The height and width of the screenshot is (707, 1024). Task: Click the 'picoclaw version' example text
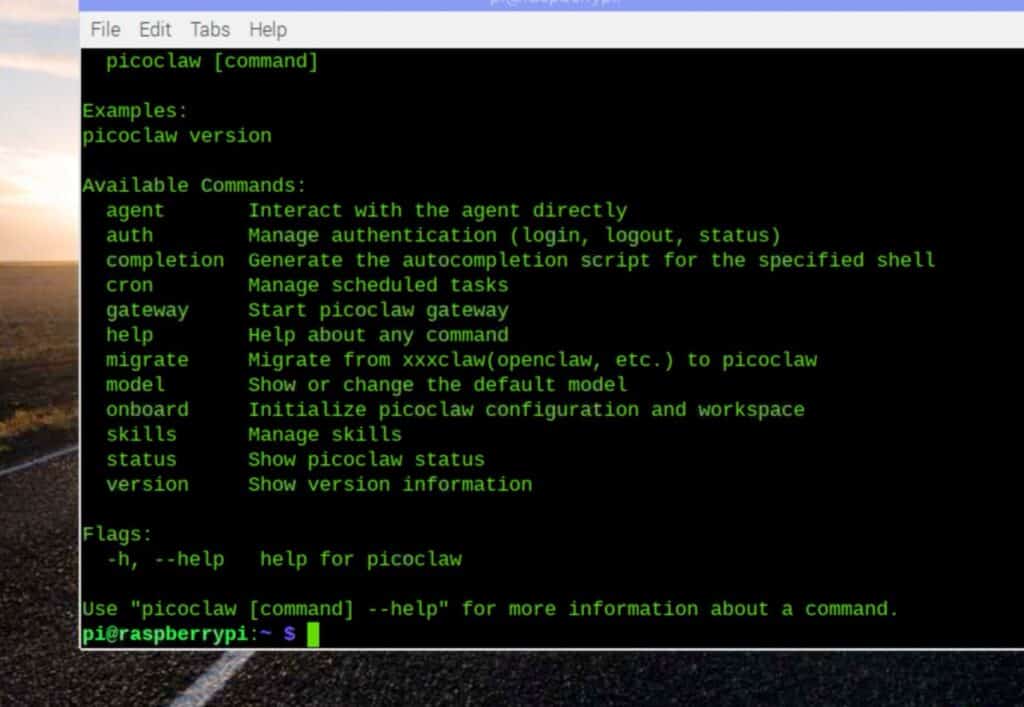pos(176,135)
